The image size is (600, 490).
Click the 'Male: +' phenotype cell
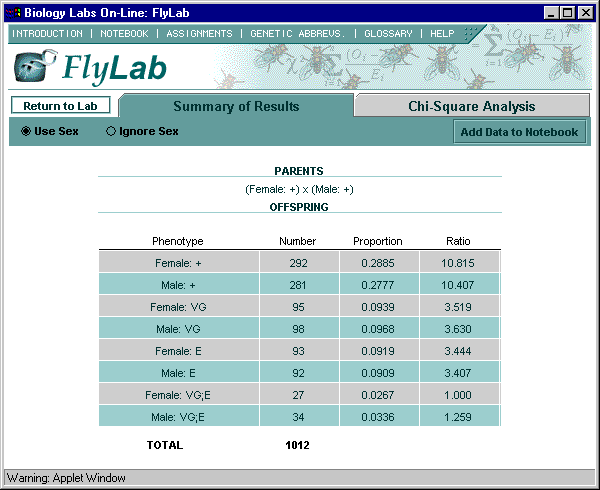pos(179,285)
